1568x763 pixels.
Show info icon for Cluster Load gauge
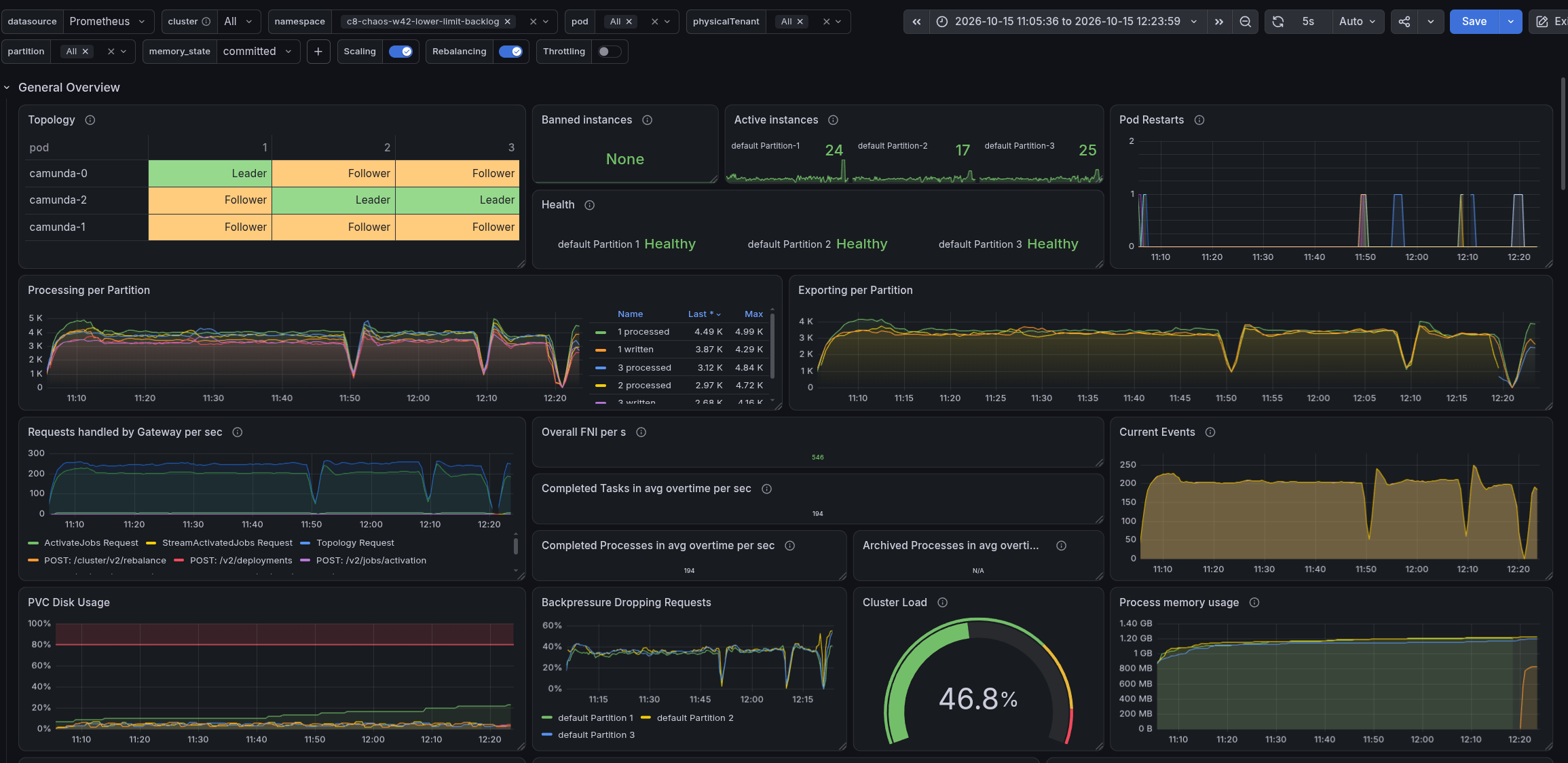(x=943, y=603)
